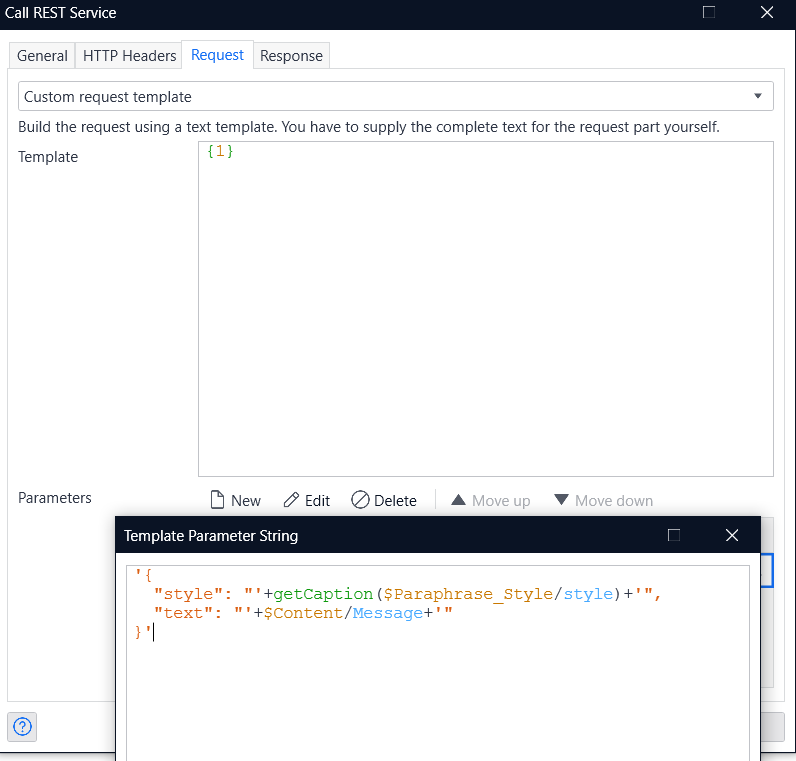
Task: Click the getCaption function in the expression
Action: [x=323, y=594]
